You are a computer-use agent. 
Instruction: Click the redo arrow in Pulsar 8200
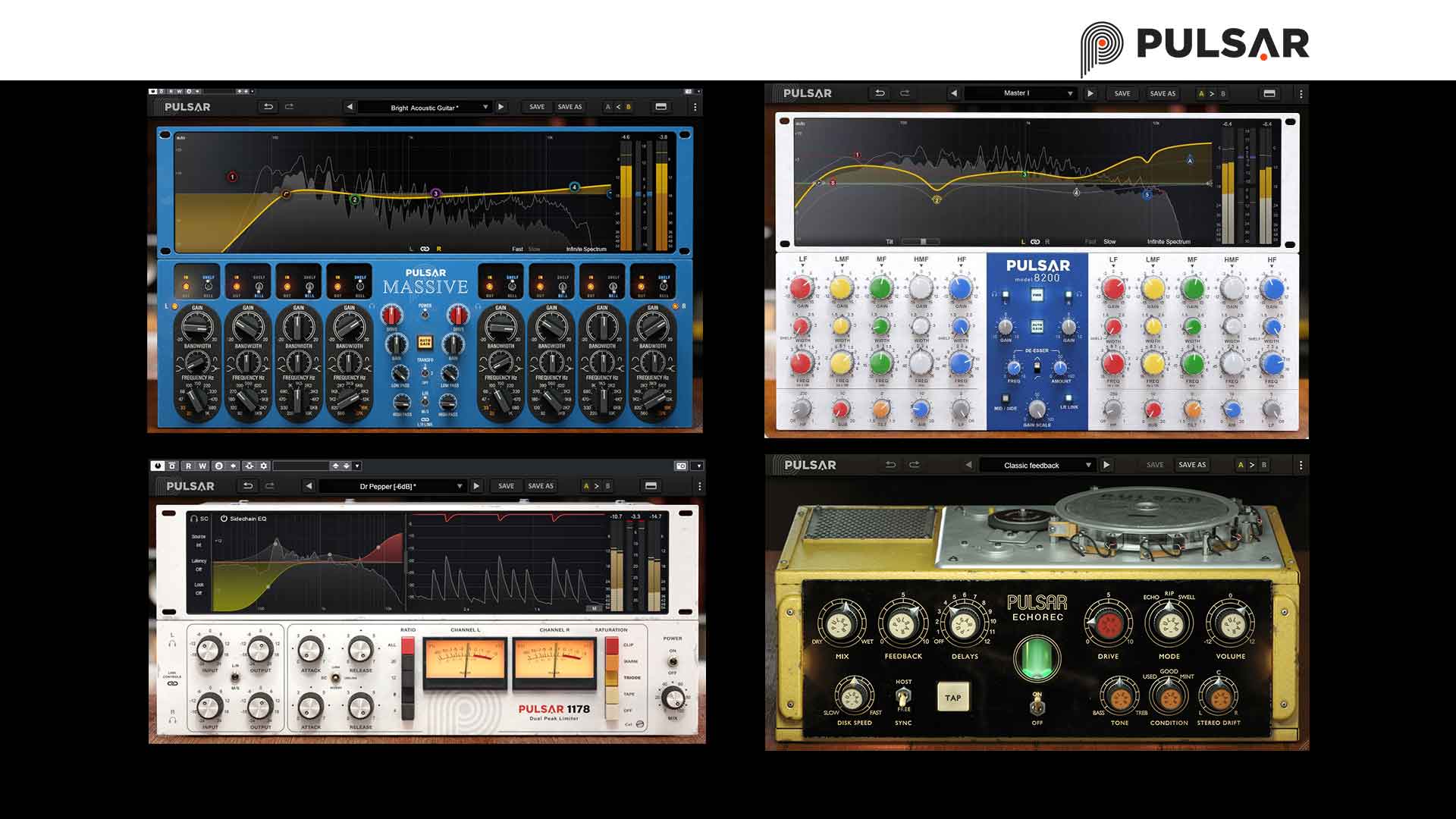[x=905, y=93]
